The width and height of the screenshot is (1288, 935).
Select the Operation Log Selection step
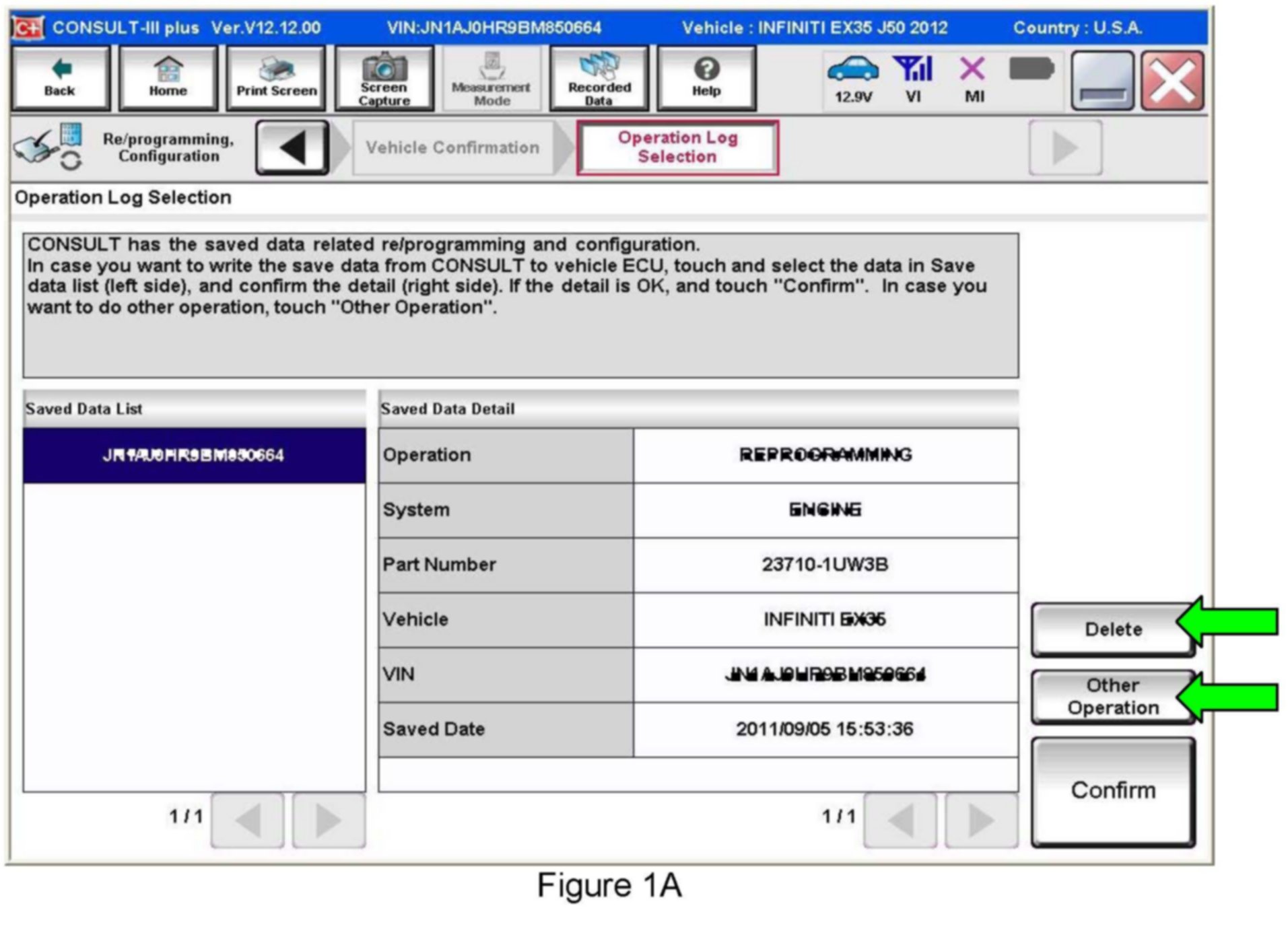pos(677,147)
